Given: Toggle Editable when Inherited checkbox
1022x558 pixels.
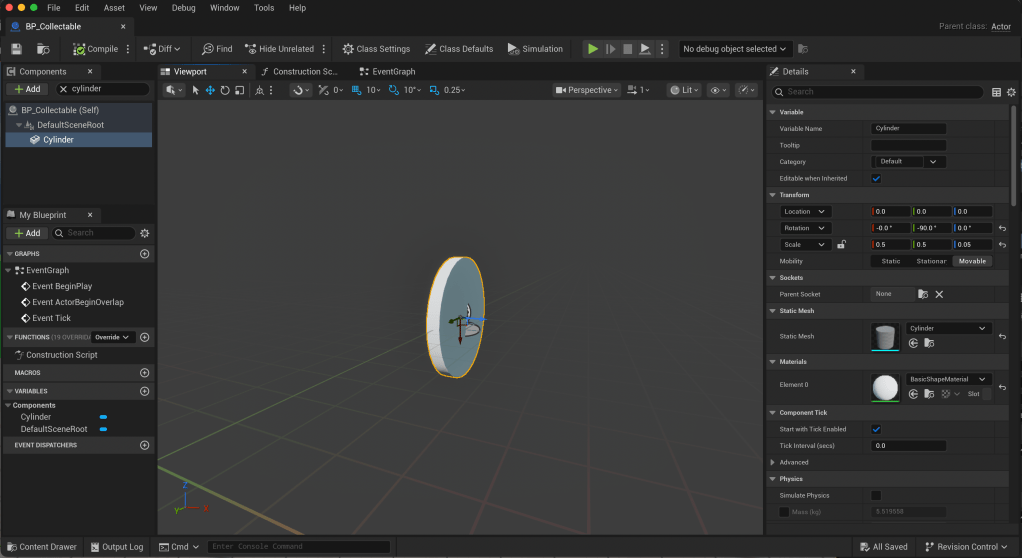Looking at the screenshot, I should point(876,178).
